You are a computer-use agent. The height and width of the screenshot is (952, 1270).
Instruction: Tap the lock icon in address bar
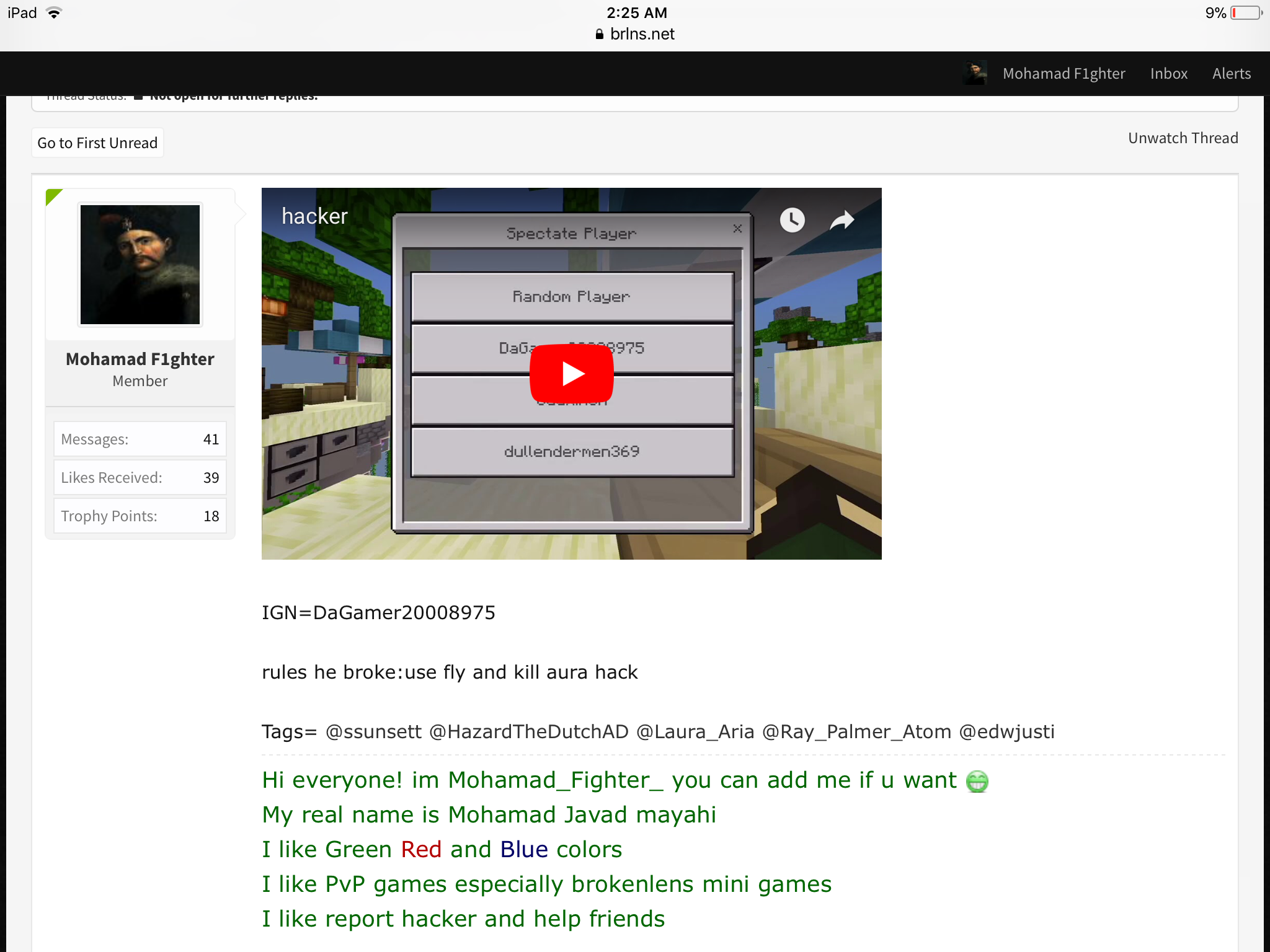pos(599,34)
